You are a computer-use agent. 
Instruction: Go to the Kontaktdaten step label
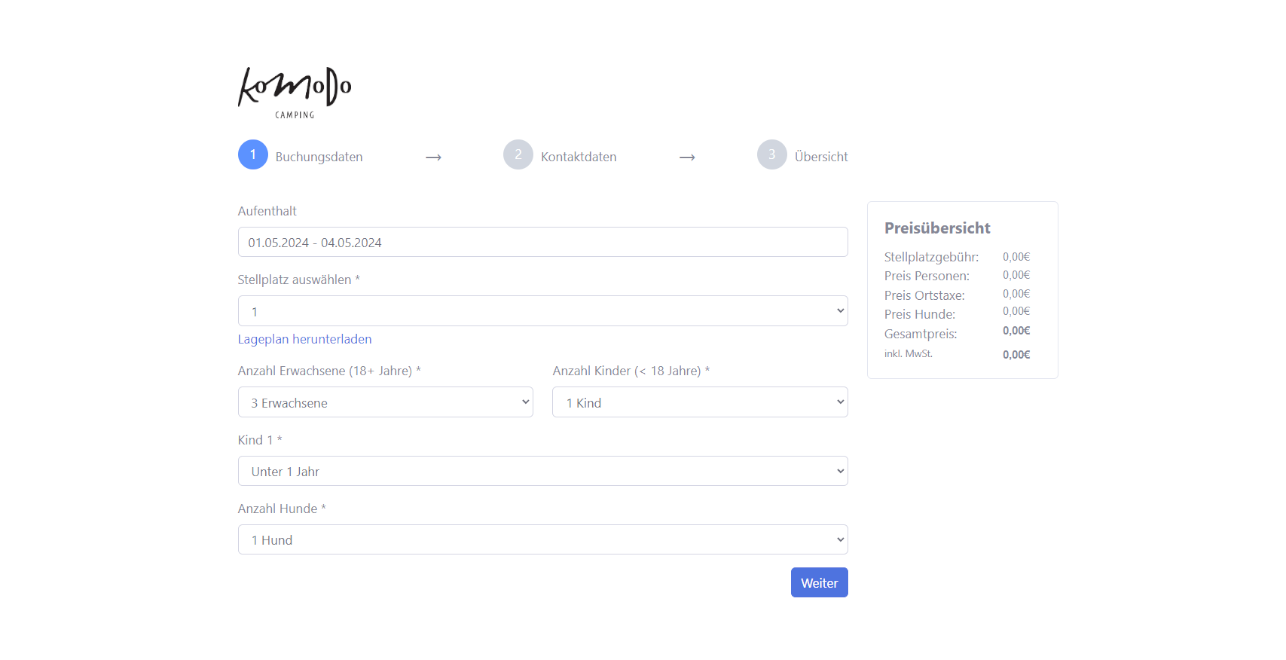[578, 157]
